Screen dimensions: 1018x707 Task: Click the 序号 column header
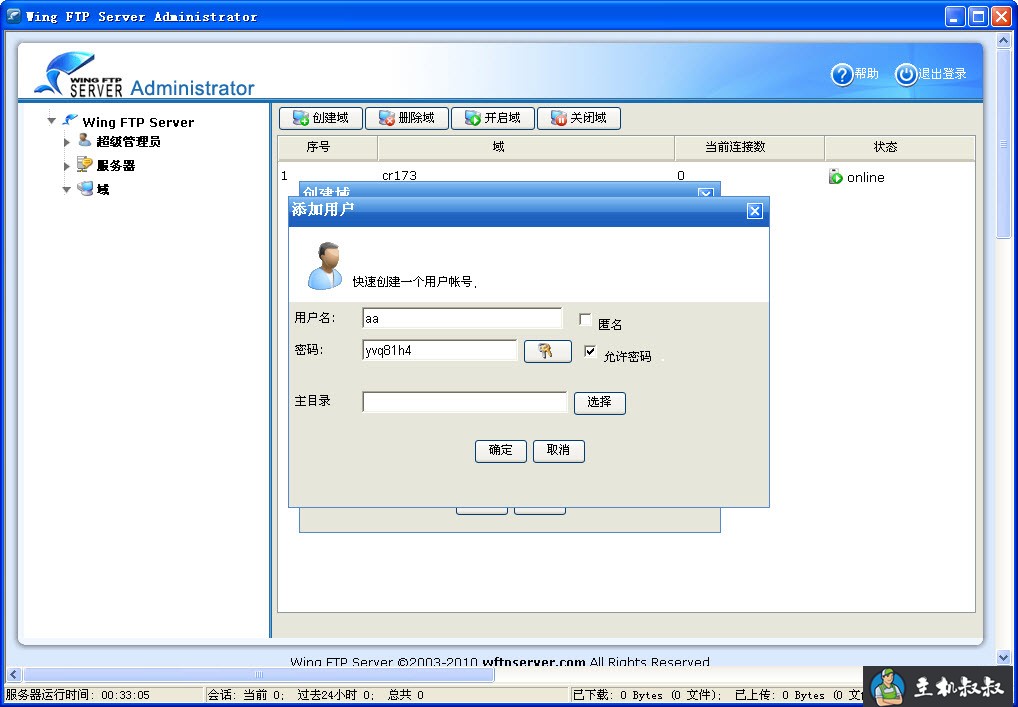point(327,147)
